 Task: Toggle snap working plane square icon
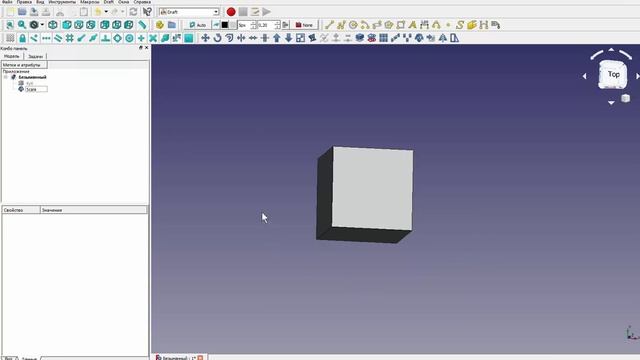pyautogui.click(x=189, y=38)
